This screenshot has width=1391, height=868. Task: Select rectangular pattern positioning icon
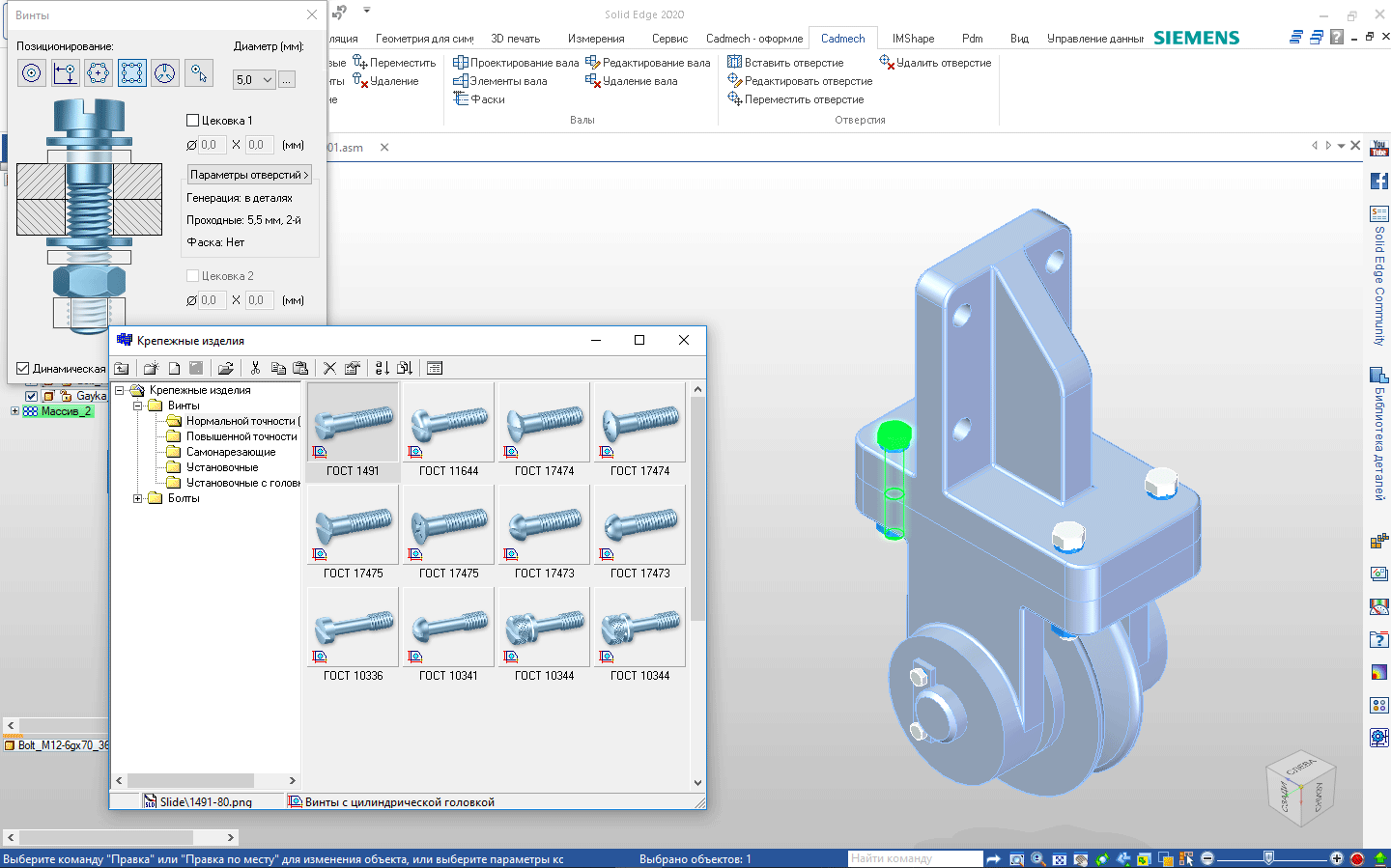click(x=132, y=73)
